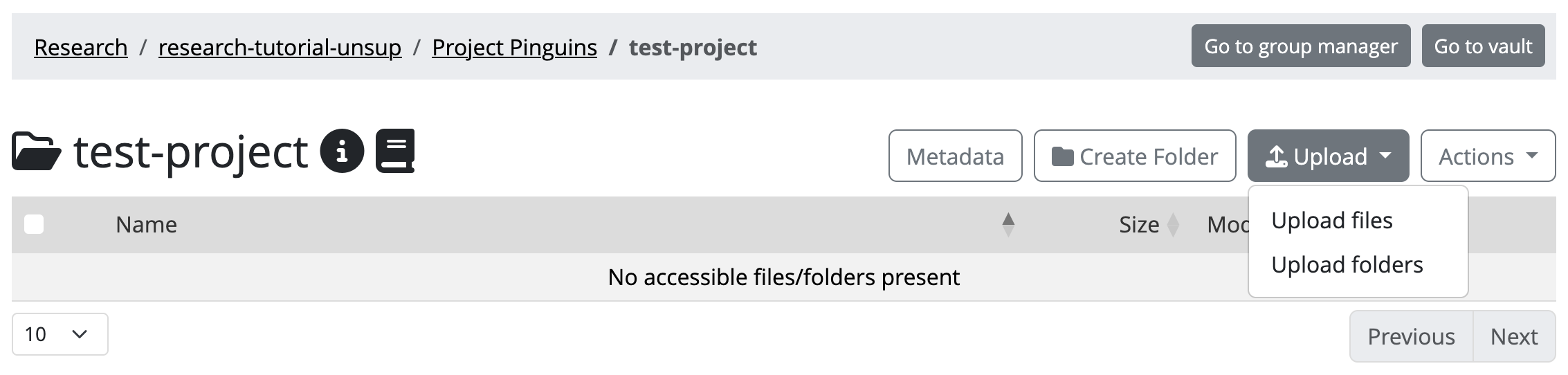Sort by Name using the sort arrows
Screen dimensions: 1568x375
[1008, 224]
